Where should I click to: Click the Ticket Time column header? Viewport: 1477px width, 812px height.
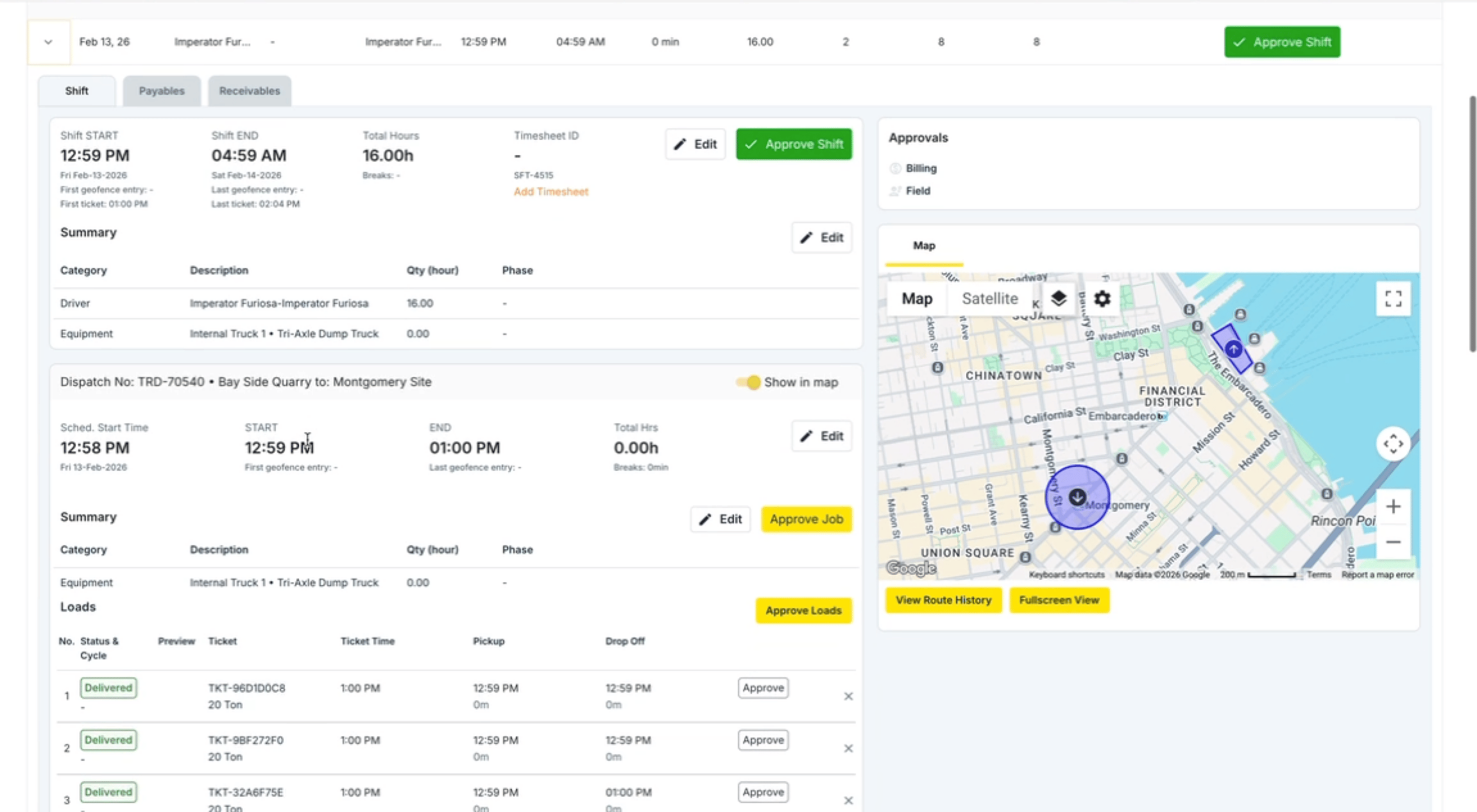pos(368,641)
